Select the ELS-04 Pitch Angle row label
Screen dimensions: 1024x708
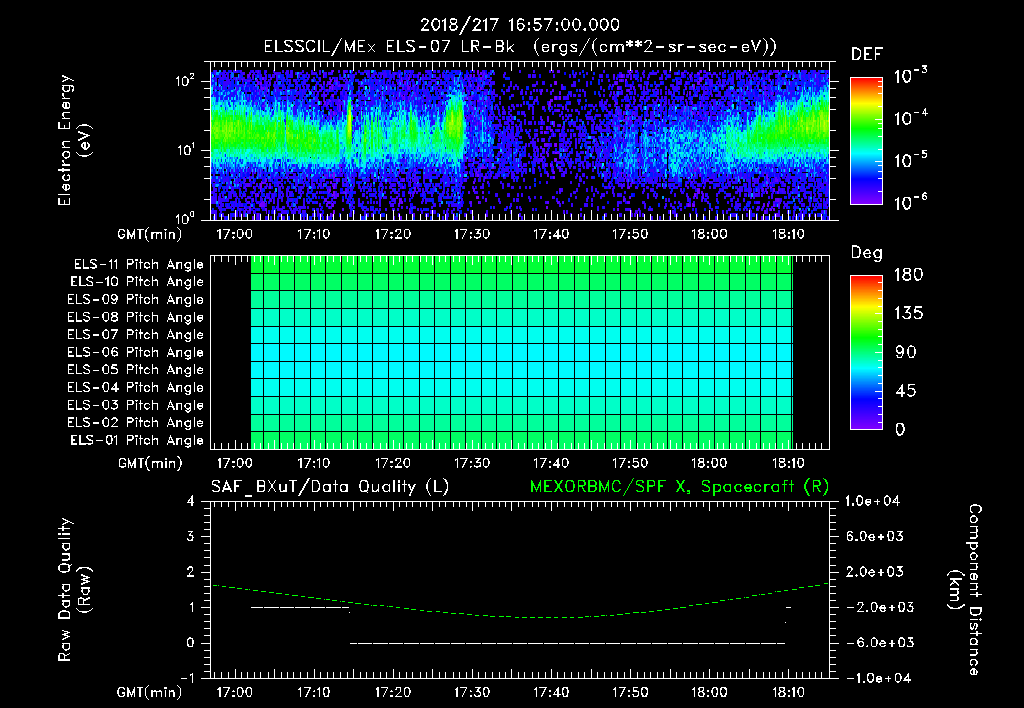pyautogui.click(x=136, y=388)
